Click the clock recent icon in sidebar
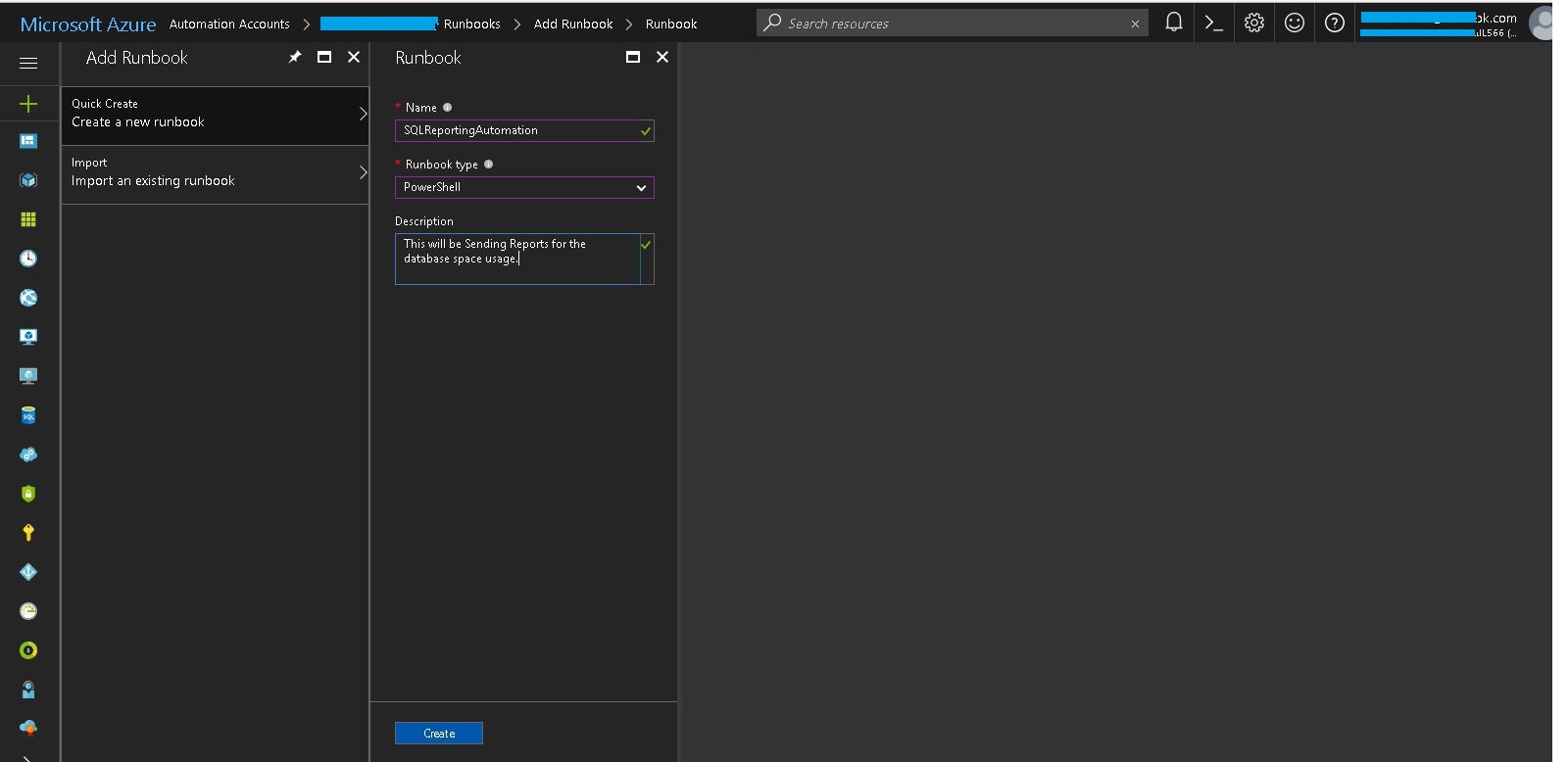The image size is (1568, 762). point(28,259)
